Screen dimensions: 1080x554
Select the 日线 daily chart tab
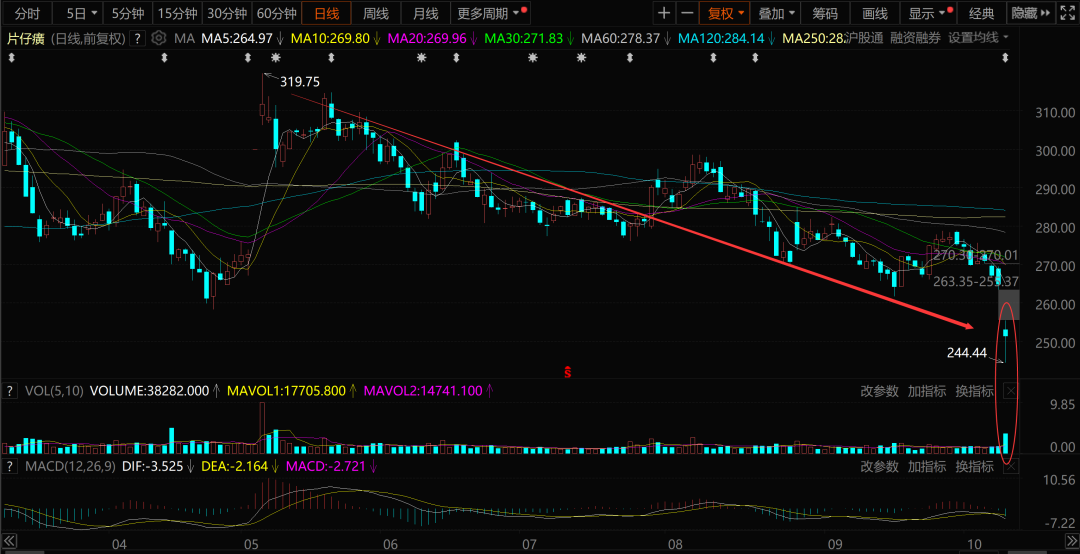[x=326, y=13]
